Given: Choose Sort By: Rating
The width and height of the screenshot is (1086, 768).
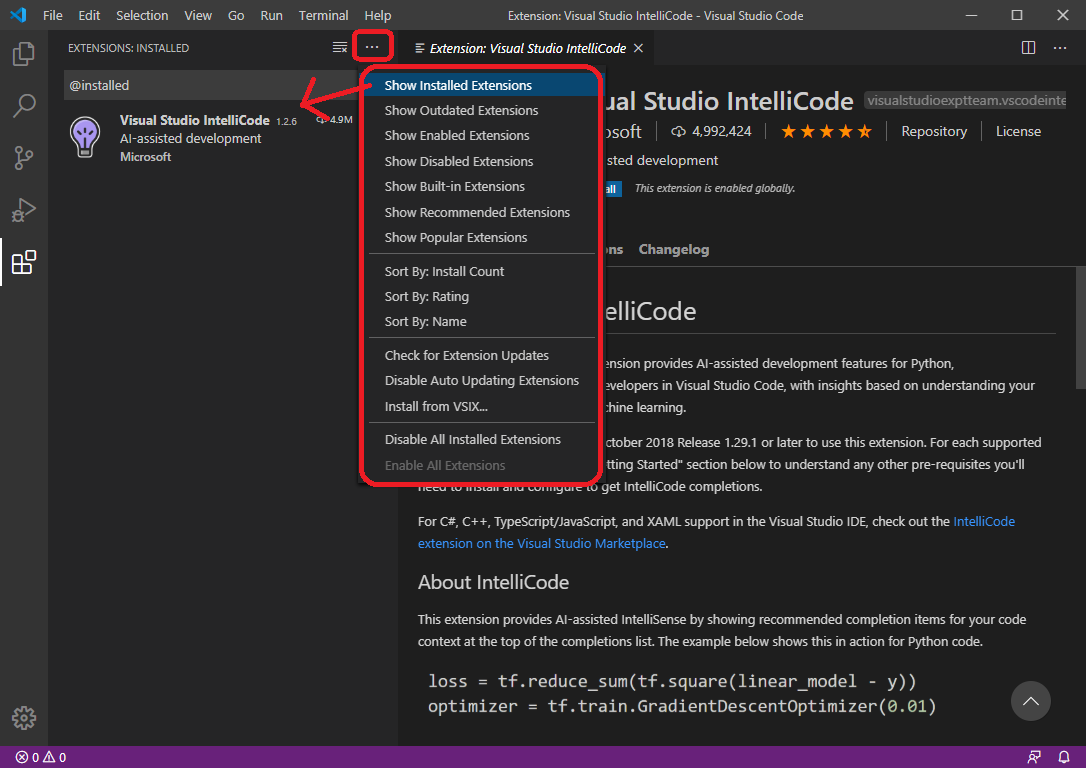Looking at the screenshot, I should point(481,296).
